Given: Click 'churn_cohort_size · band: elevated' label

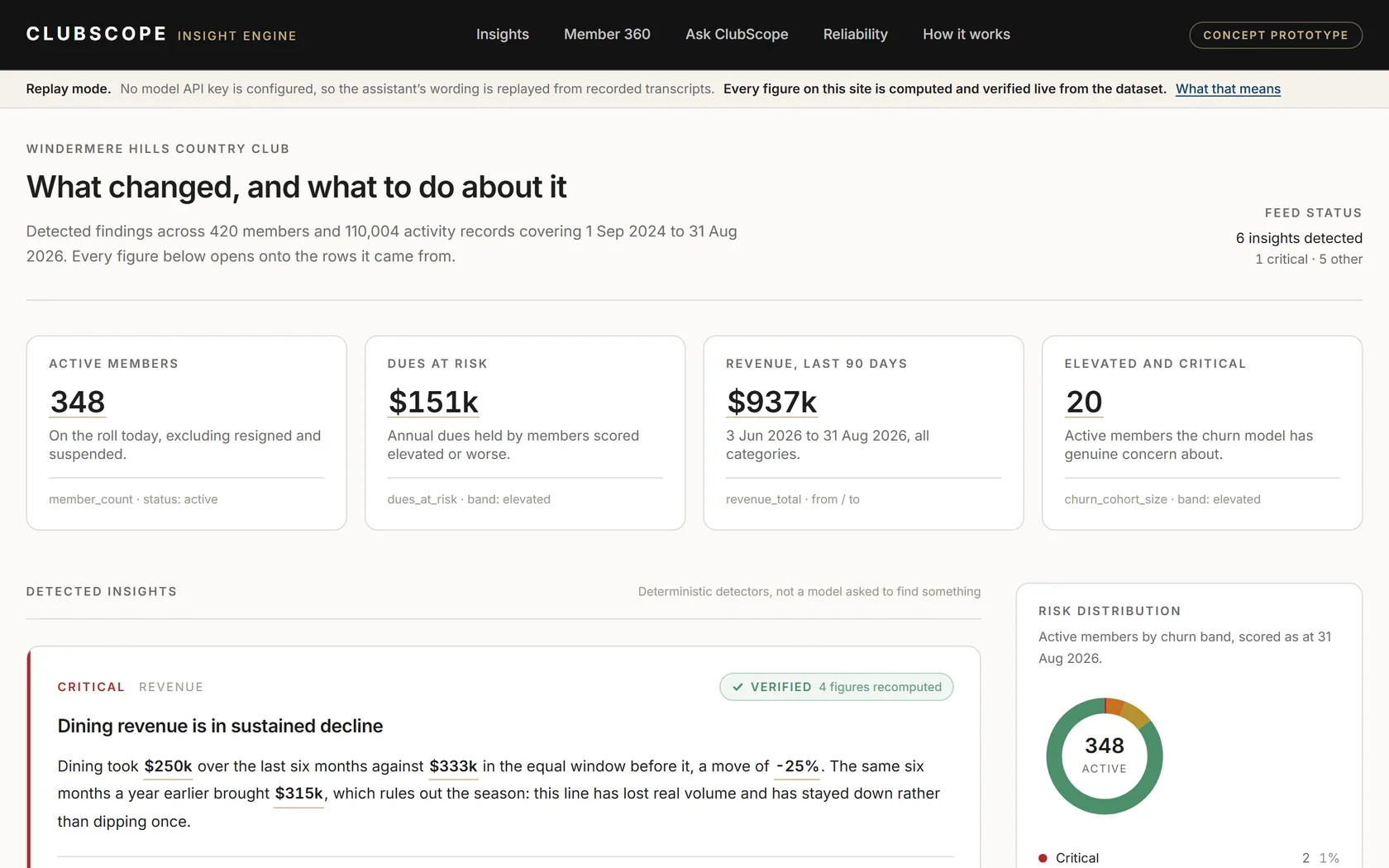Looking at the screenshot, I should (x=1162, y=499).
